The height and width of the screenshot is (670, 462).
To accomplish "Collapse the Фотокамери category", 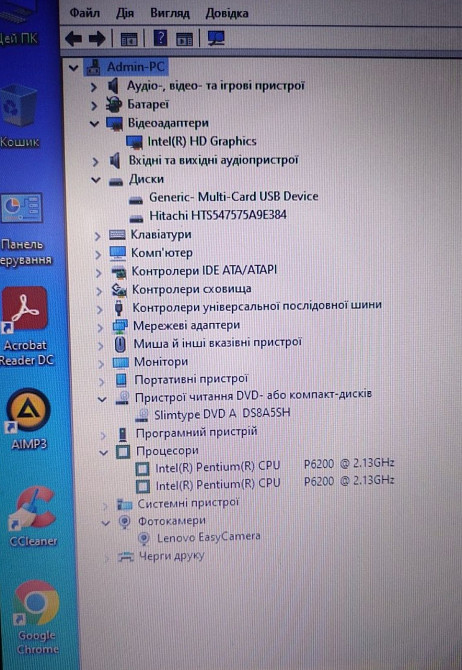I will (105, 523).
